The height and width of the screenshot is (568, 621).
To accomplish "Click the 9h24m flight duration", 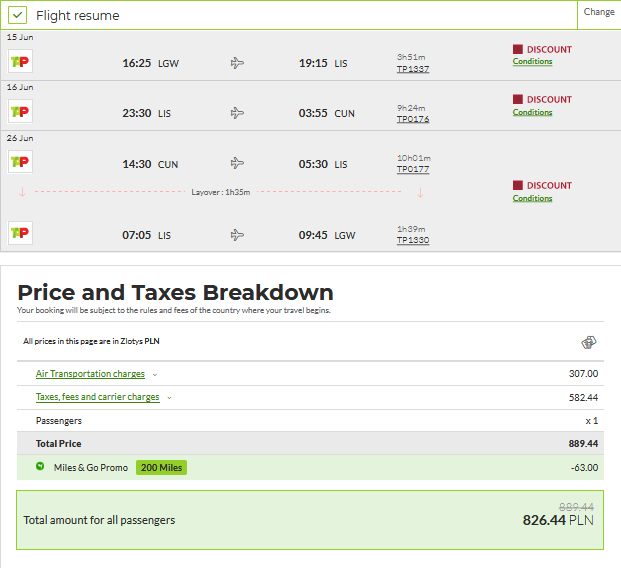I will [411, 108].
